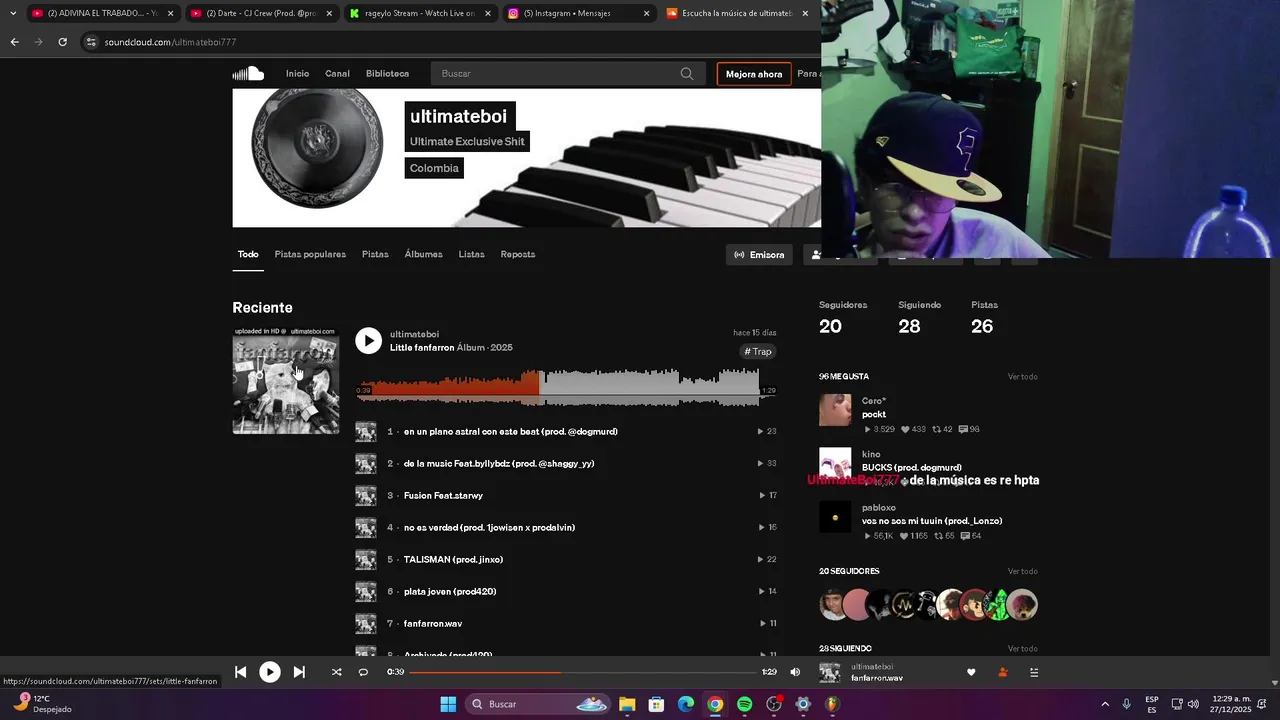The width and height of the screenshot is (1280, 720).
Task: Click the Mejora ahora button
Action: click(x=754, y=74)
